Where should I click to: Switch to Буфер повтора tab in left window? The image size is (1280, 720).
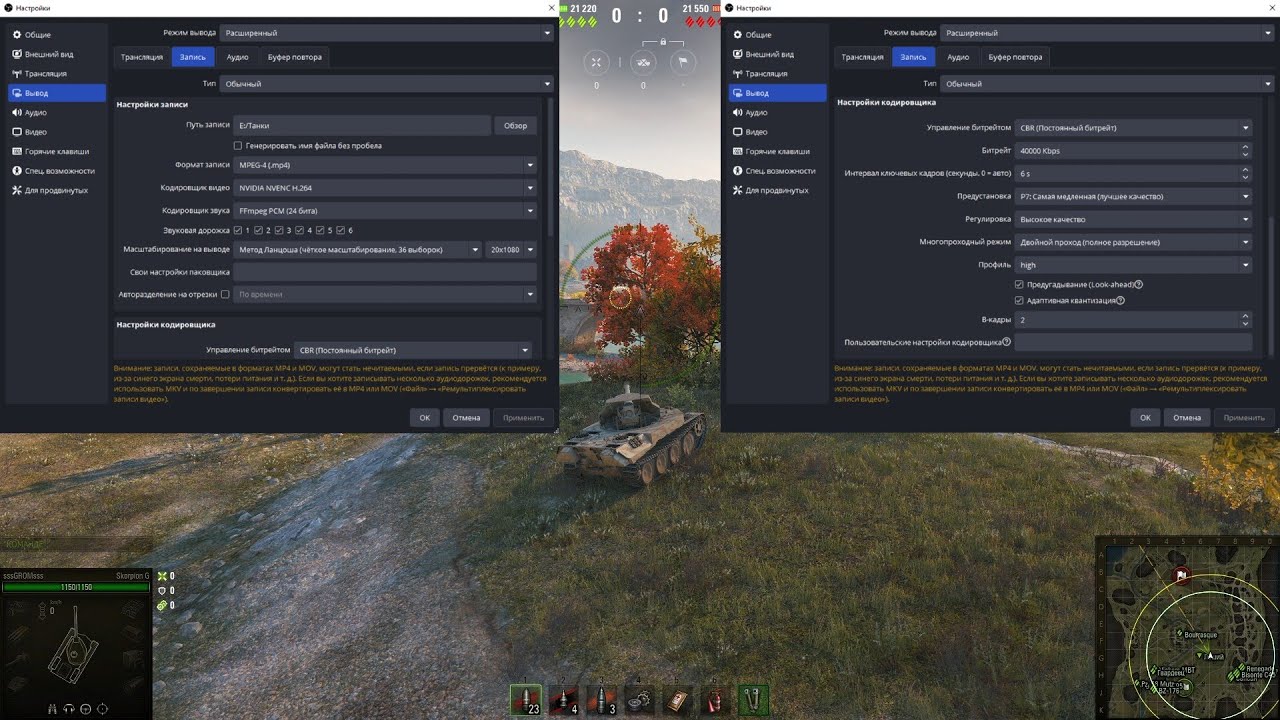point(295,57)
